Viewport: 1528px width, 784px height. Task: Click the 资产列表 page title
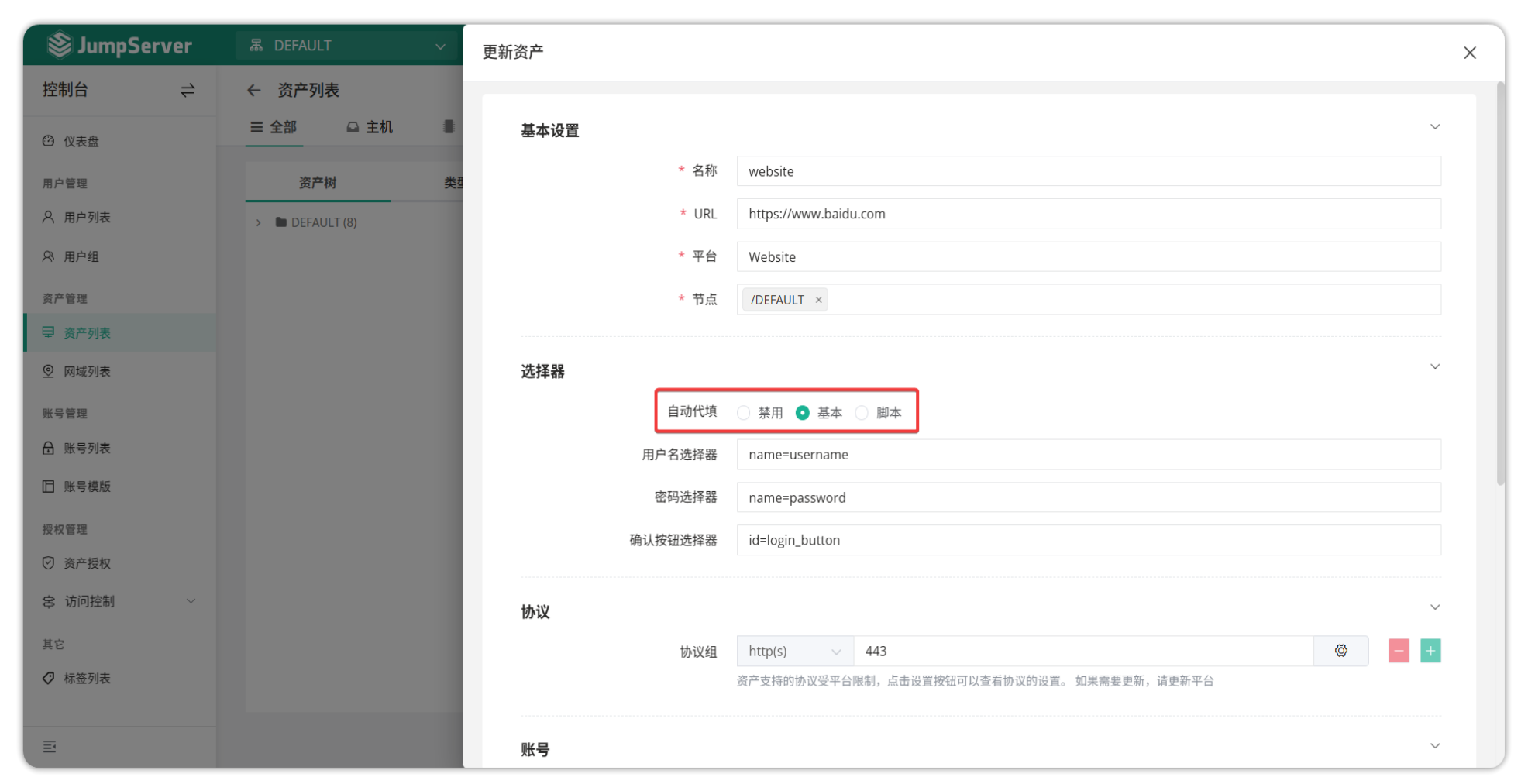308,91
